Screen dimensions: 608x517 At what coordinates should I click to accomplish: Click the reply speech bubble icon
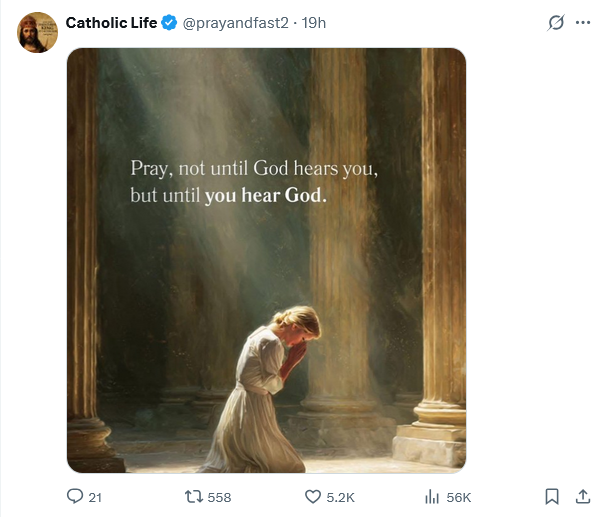(x=74, y=496)
